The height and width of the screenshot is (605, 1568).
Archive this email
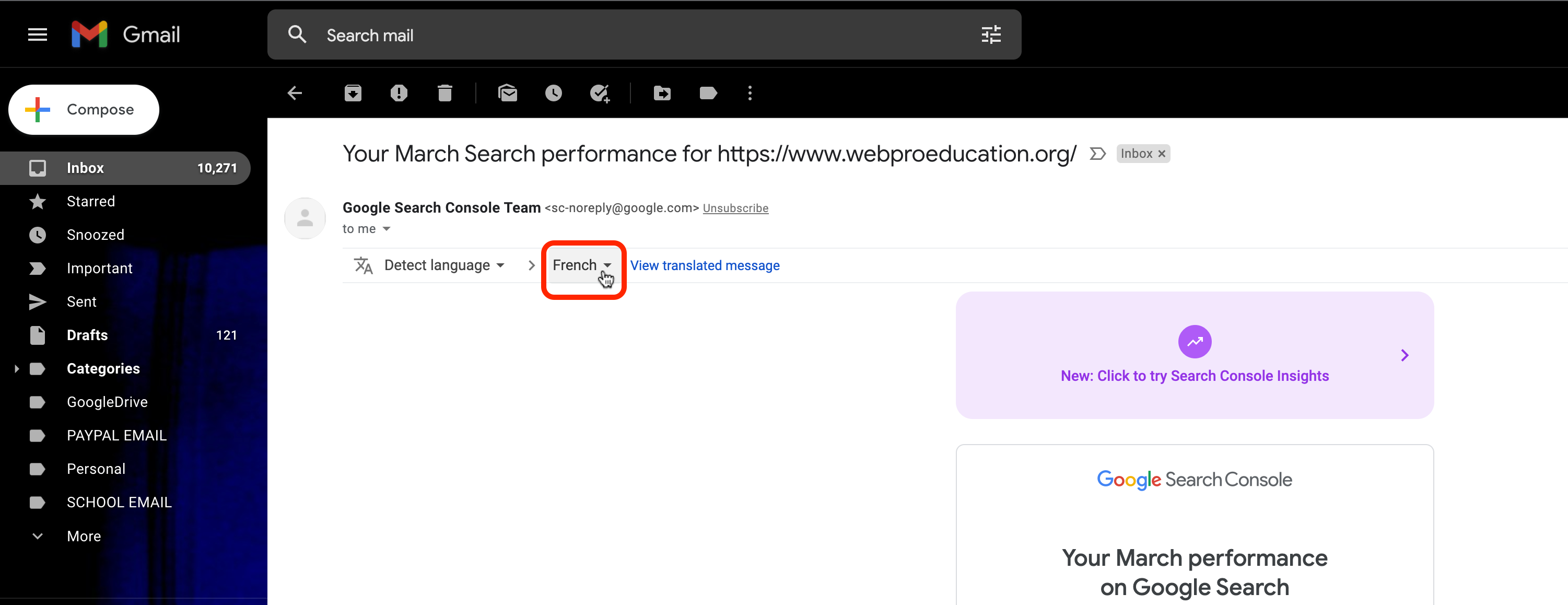coord(353,93)
